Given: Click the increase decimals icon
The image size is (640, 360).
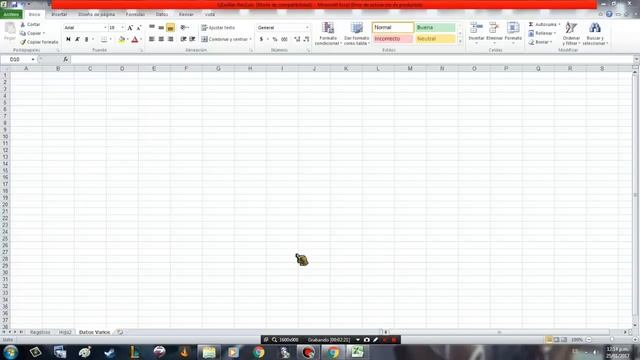Looking at the screenshot, I should [x=297, y=39].
